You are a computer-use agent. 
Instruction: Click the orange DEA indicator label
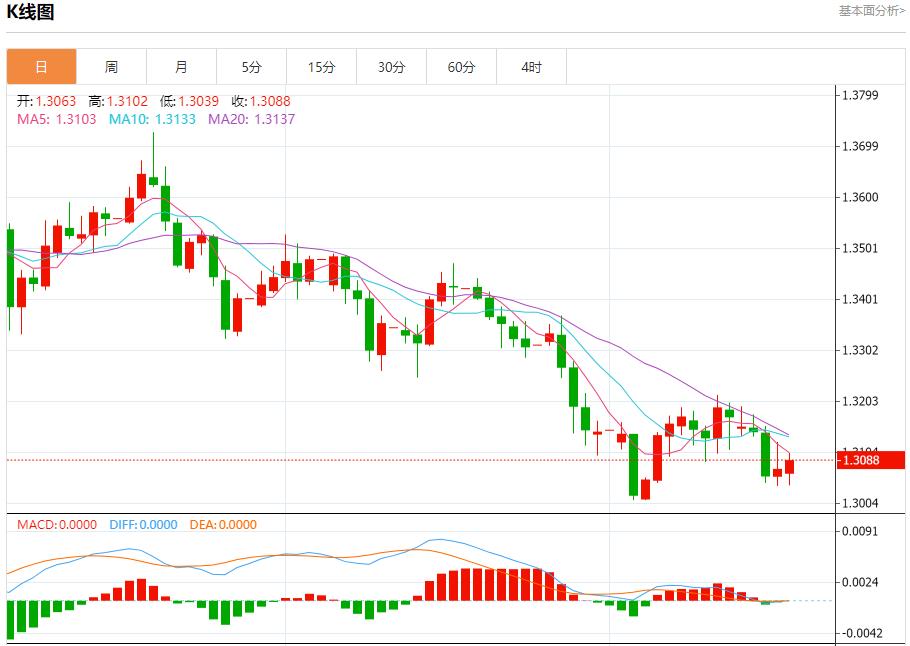(221, 525)
